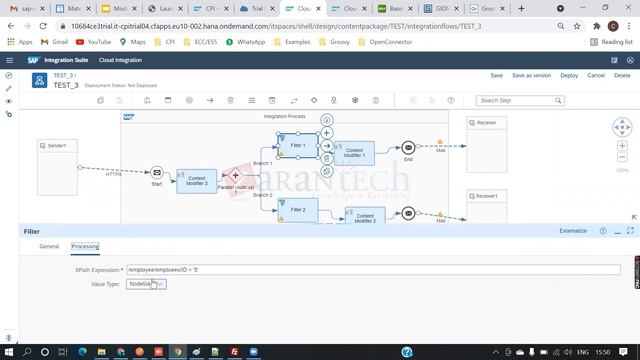Open the Mapping arrows palette icon

click(x=293, y=100)
